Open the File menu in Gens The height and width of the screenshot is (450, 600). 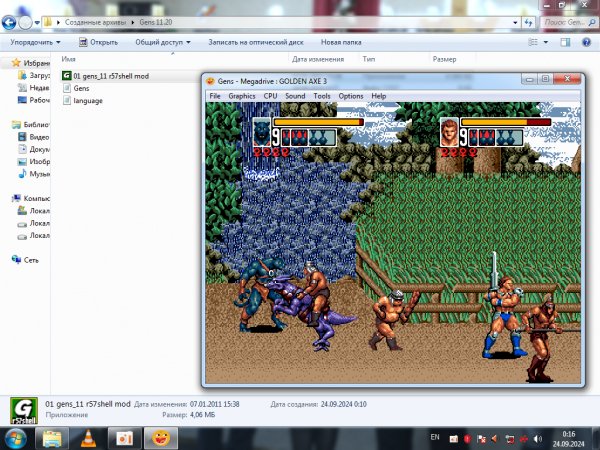coord(215,96)
